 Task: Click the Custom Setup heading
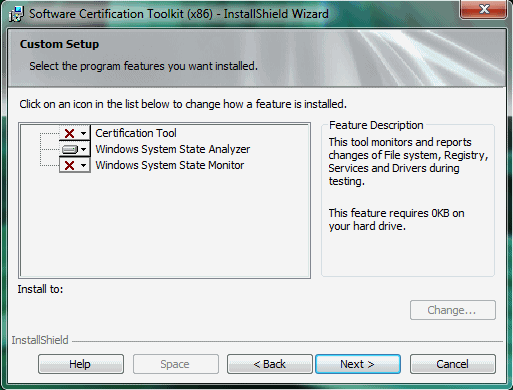tap(59, 44)
